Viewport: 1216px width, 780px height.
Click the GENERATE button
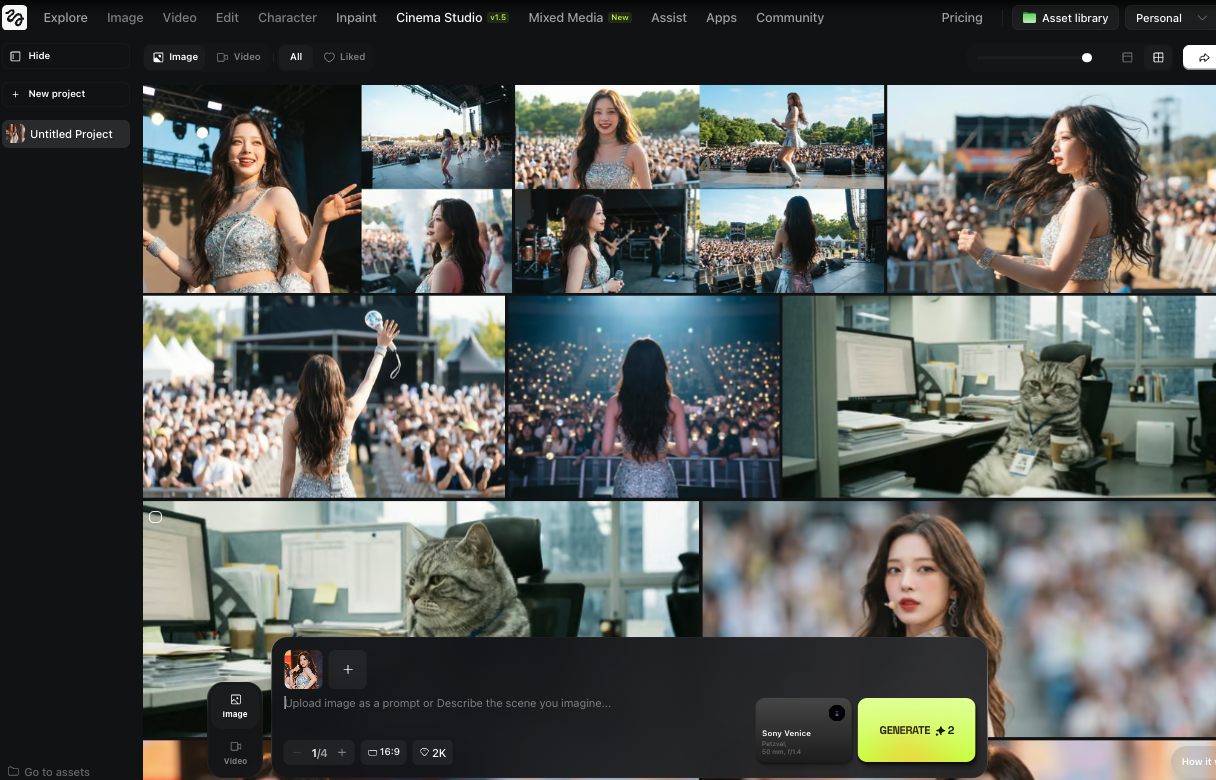click(x=916, y=730)
